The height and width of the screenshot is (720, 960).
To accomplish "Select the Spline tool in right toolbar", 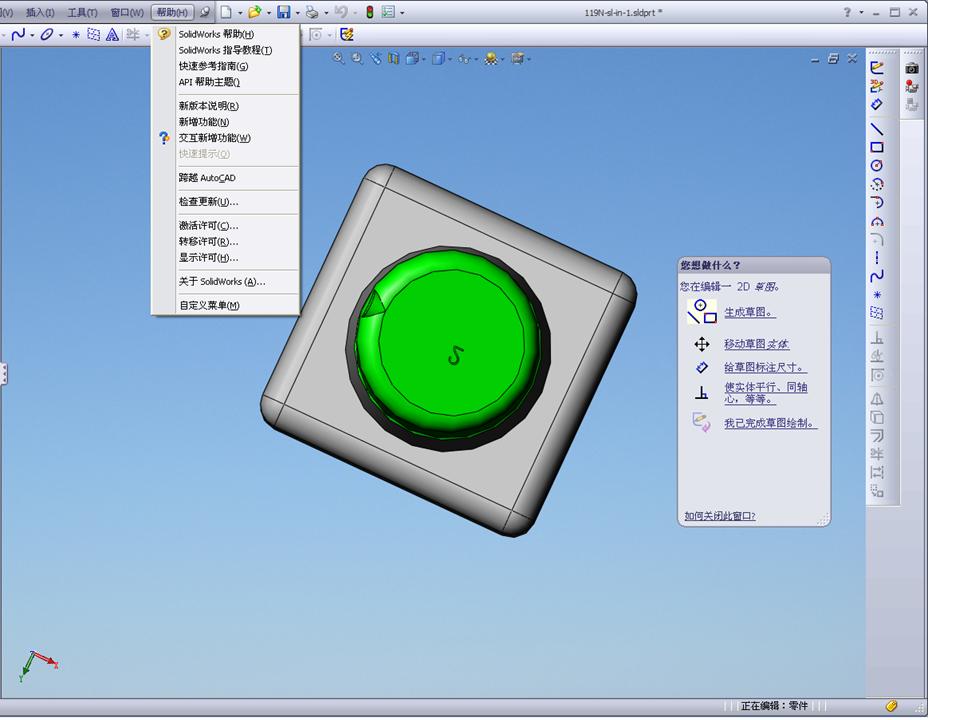I will click(x=877, y=276).
